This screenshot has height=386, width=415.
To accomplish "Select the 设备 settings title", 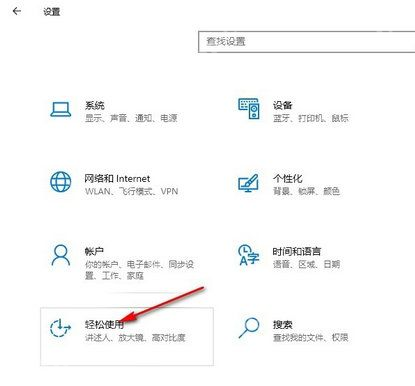I will pos(283,105).
